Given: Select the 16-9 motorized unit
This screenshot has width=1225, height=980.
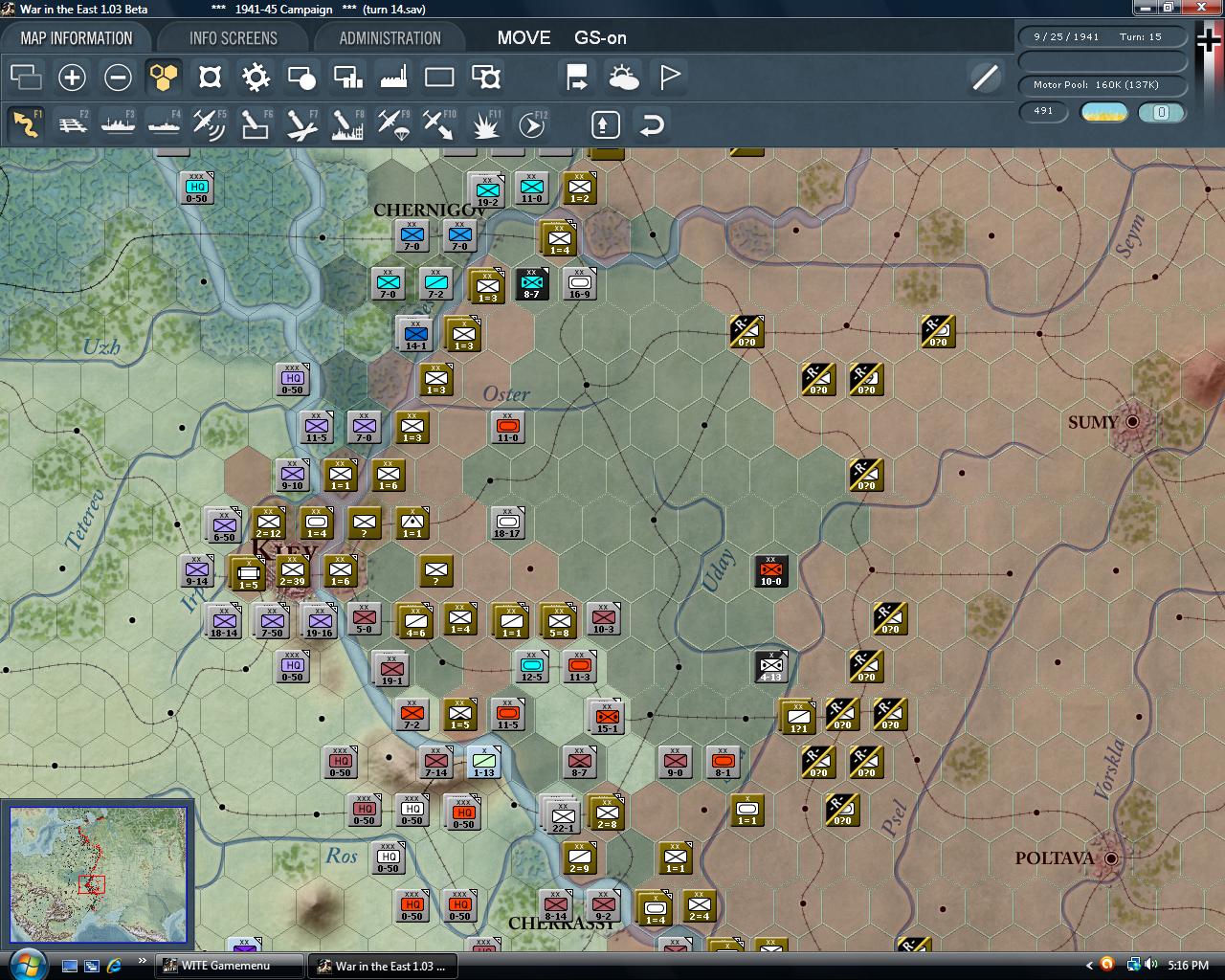Looking at the screenshot, I should pos(579,284).
